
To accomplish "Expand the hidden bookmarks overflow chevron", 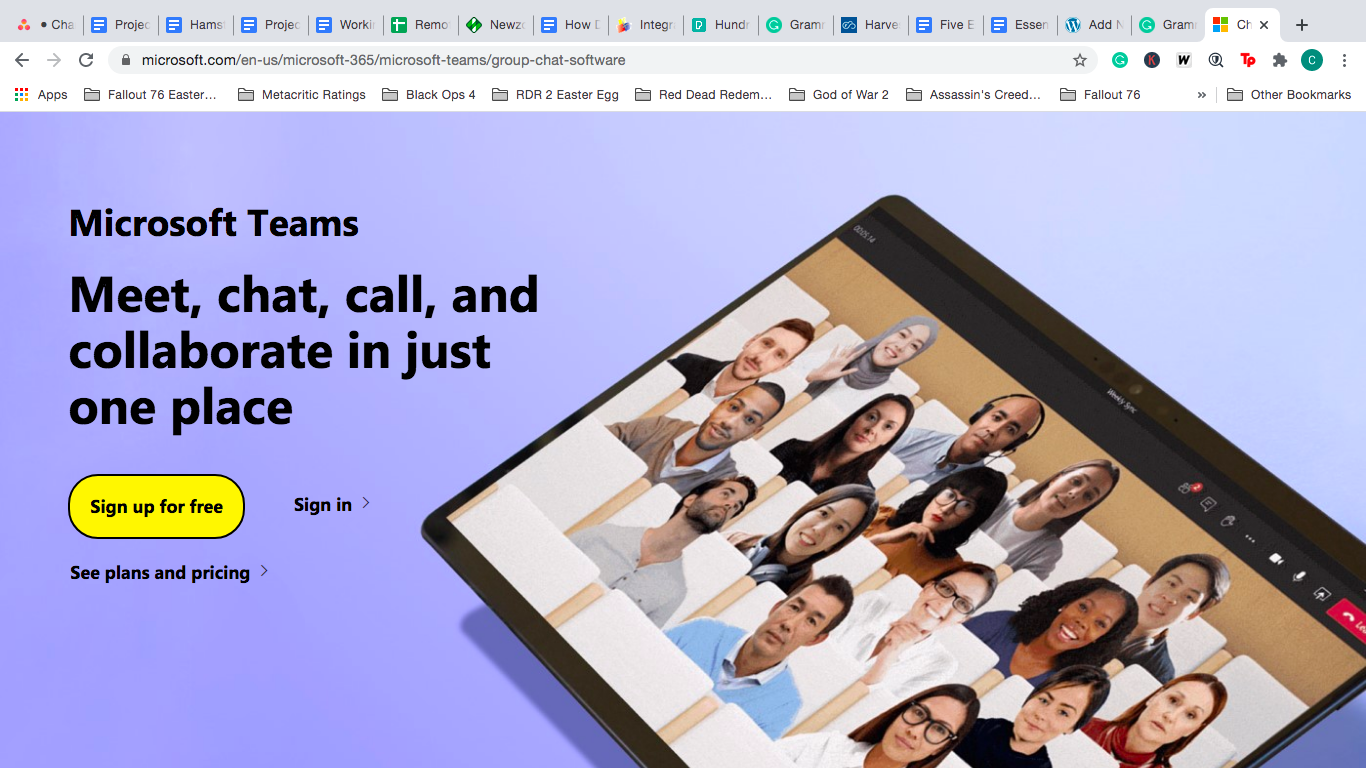I will point(1201,95).
